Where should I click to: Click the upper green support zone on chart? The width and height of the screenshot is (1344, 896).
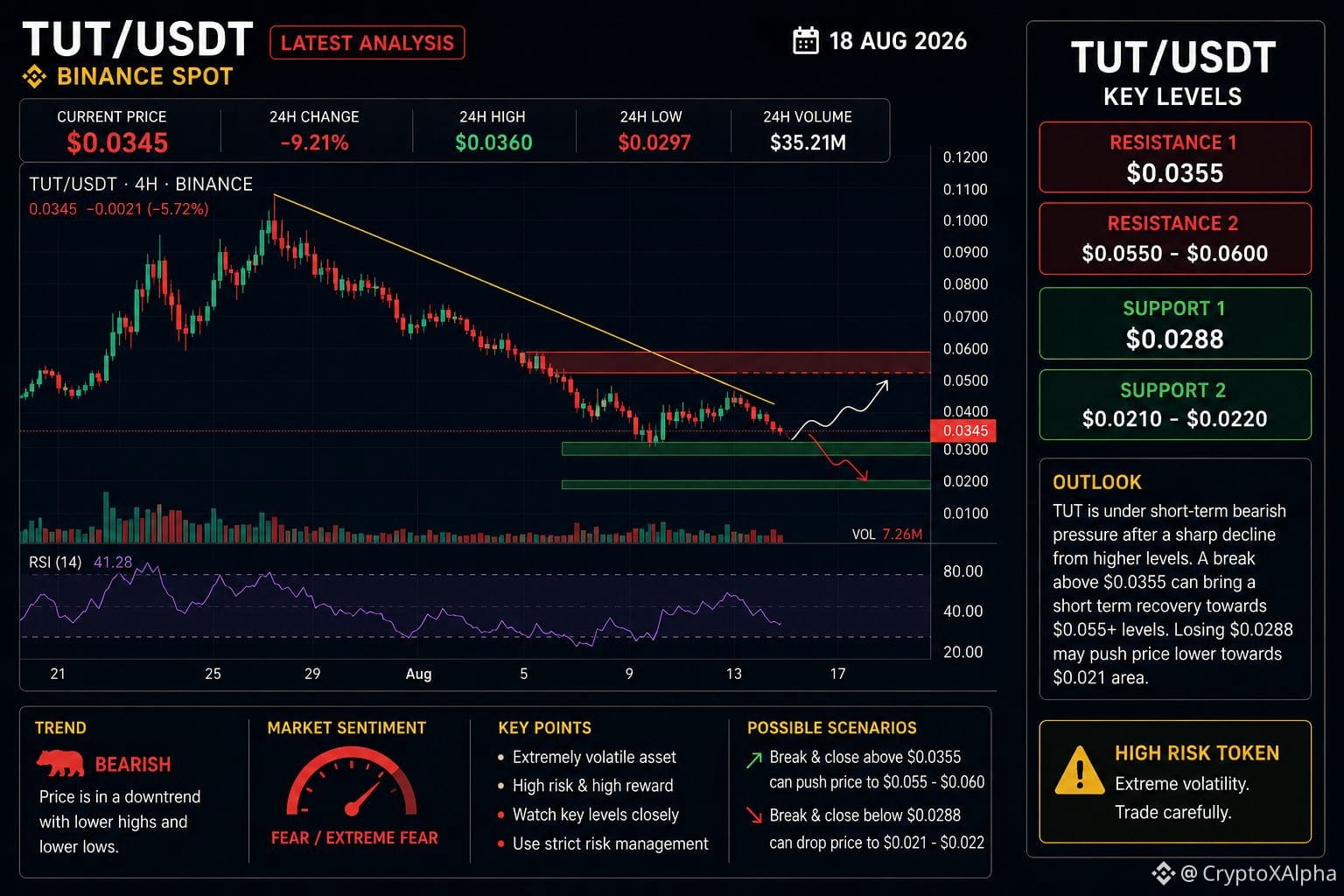point(745,449)
